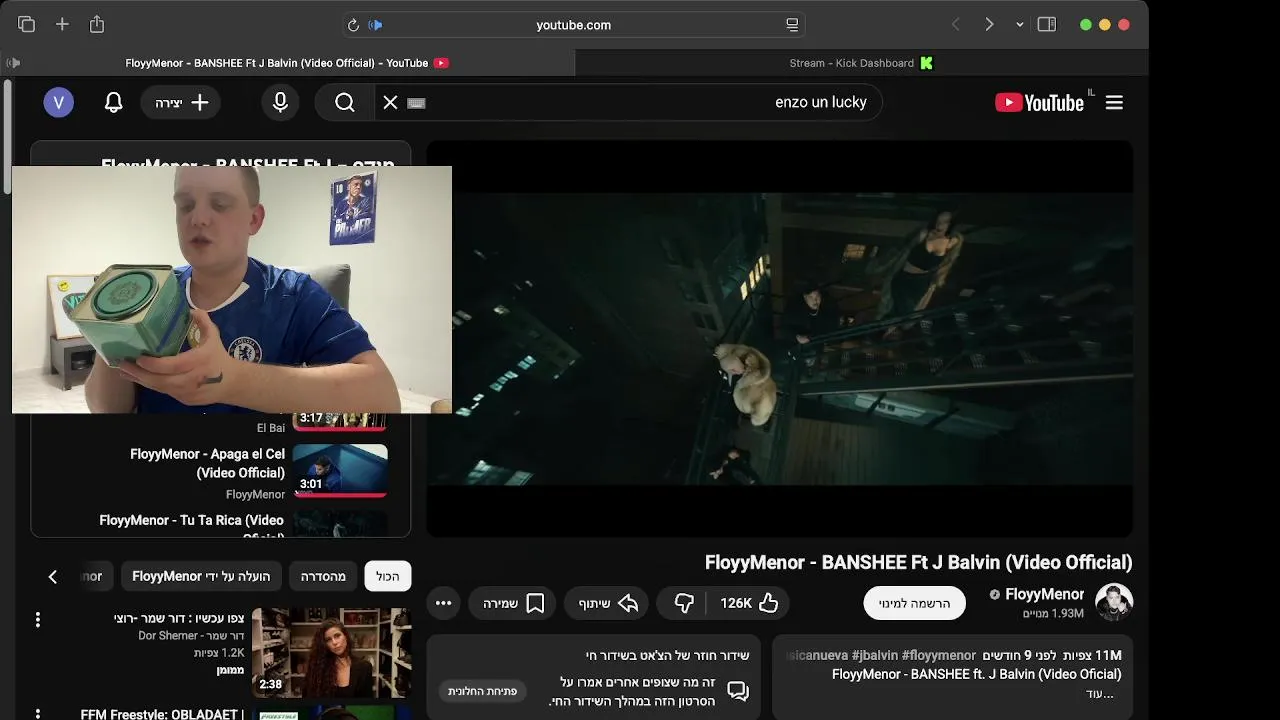Open more actions three-dot button
1280x720 pixels.
point(443,603)
